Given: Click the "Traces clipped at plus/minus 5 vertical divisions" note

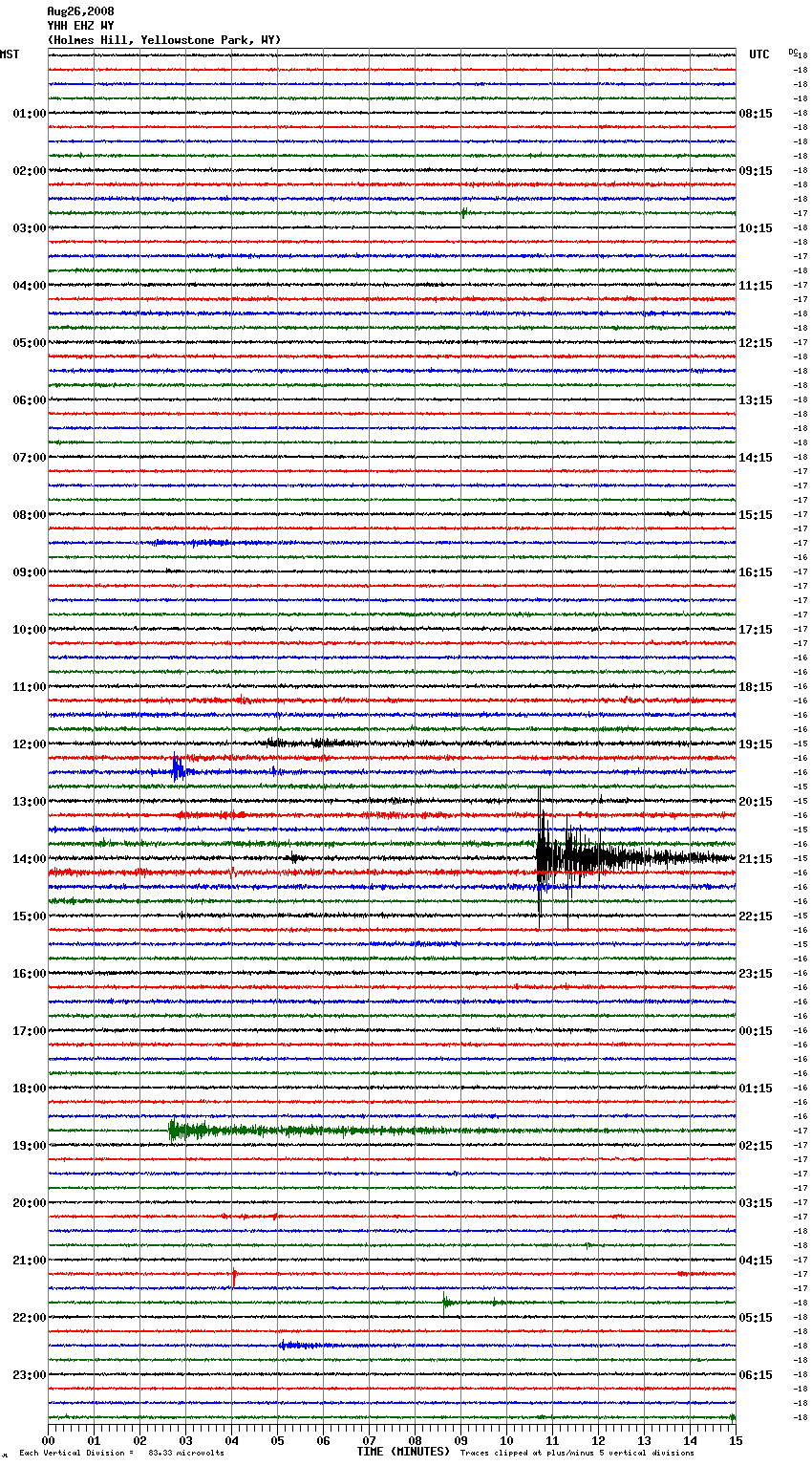Looking at the screenshot, I should click(577, 1453).
